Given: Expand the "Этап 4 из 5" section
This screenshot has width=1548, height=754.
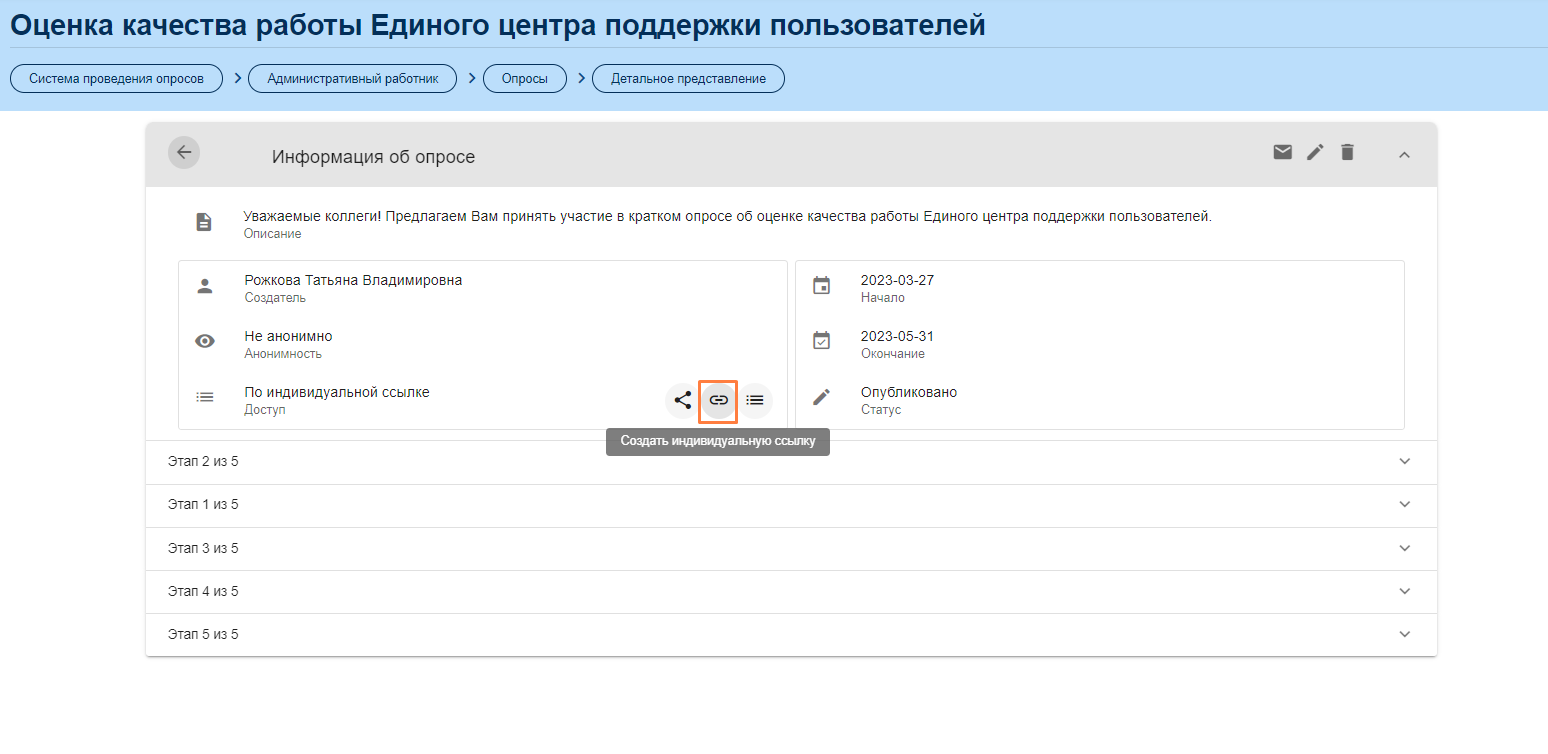Looking at the screenshot, I should [1404, 591].
